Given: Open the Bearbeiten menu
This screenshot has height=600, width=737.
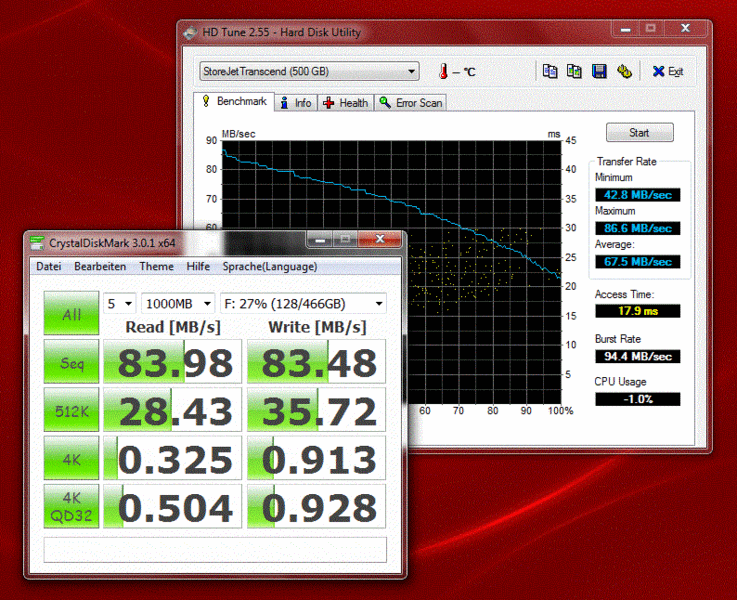Looking at the screenshot, I should click(x=100, y=266).
